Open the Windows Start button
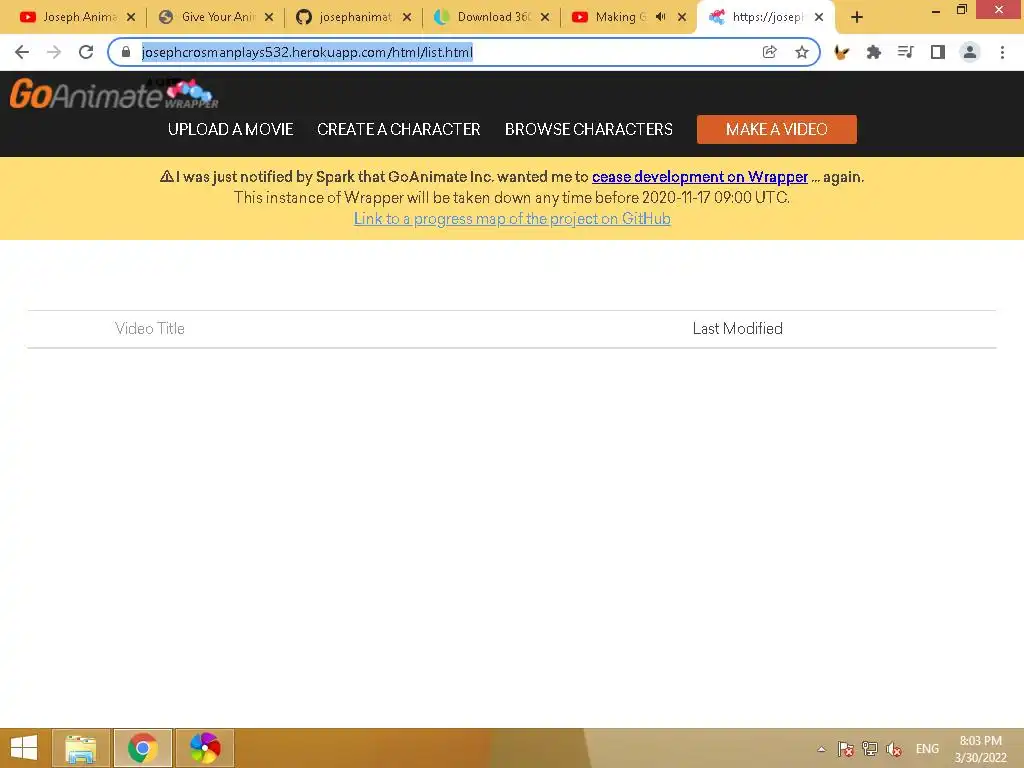1024x768 pixels. point(24,748)
